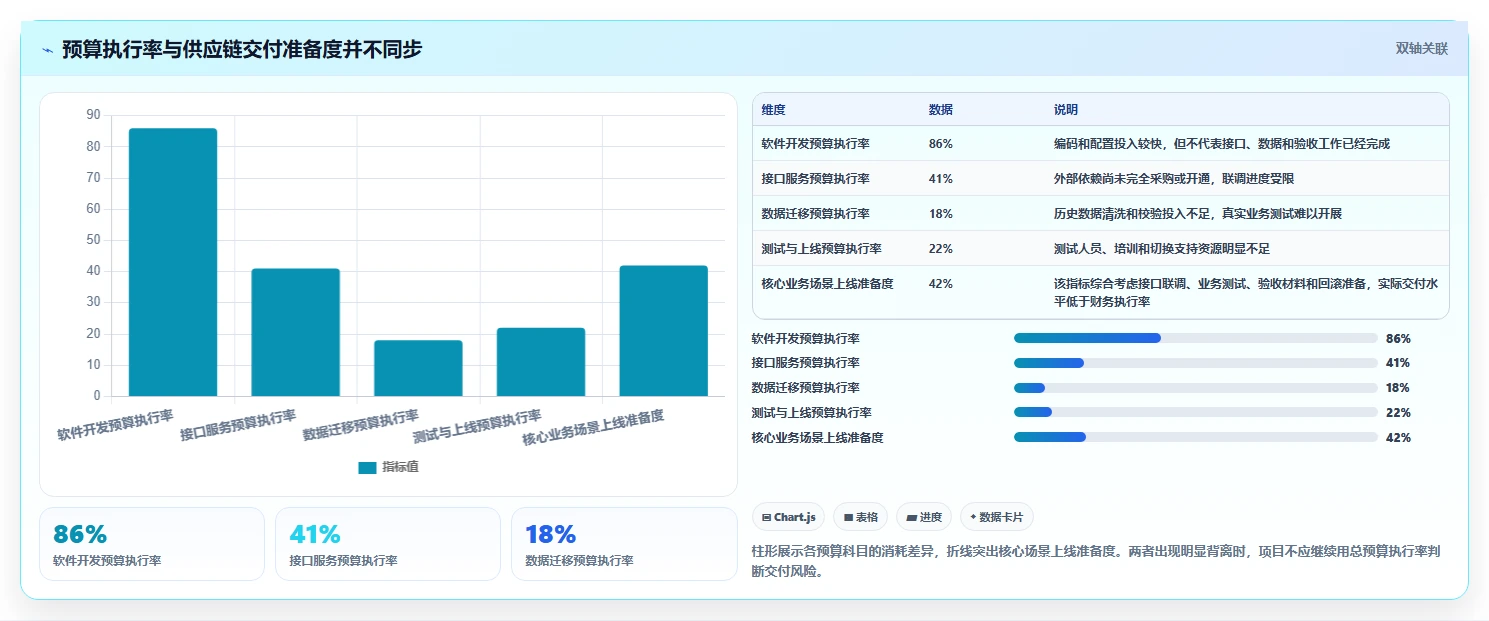Open the 18% 数据迁移预算执行率 KPI card

(x=624, y=544)
